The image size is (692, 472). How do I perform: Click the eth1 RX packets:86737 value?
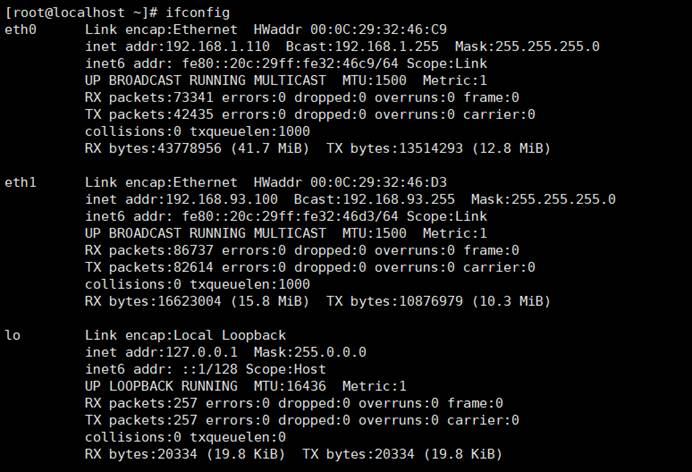144,250
